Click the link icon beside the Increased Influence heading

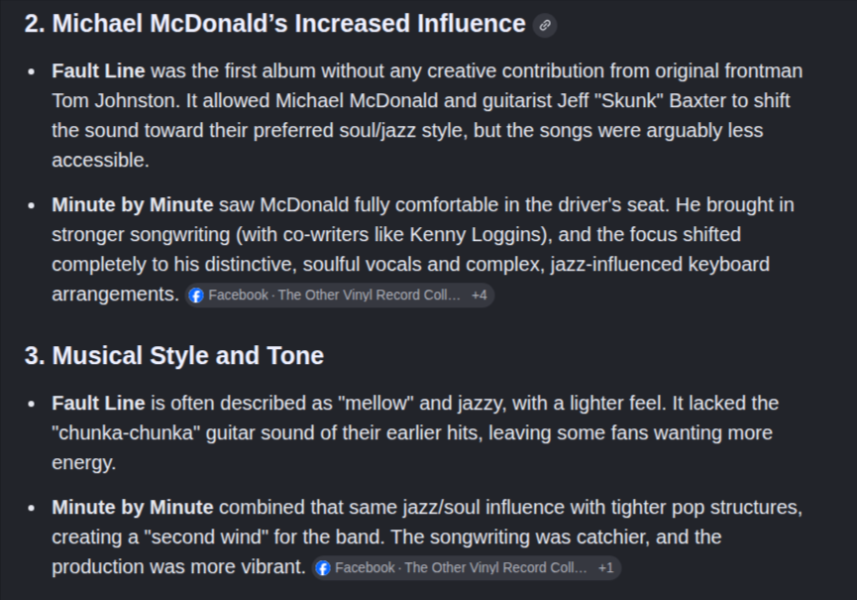coord(545,25)
